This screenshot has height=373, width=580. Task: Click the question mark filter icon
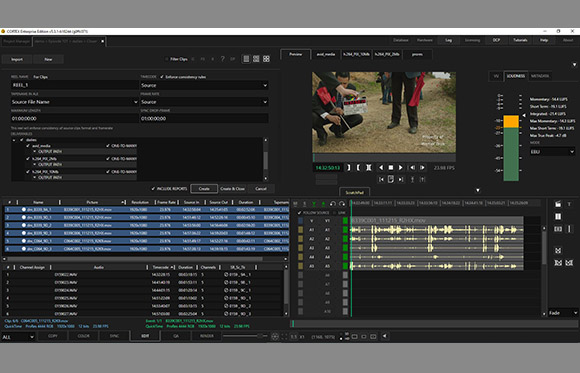click(222, 59)
